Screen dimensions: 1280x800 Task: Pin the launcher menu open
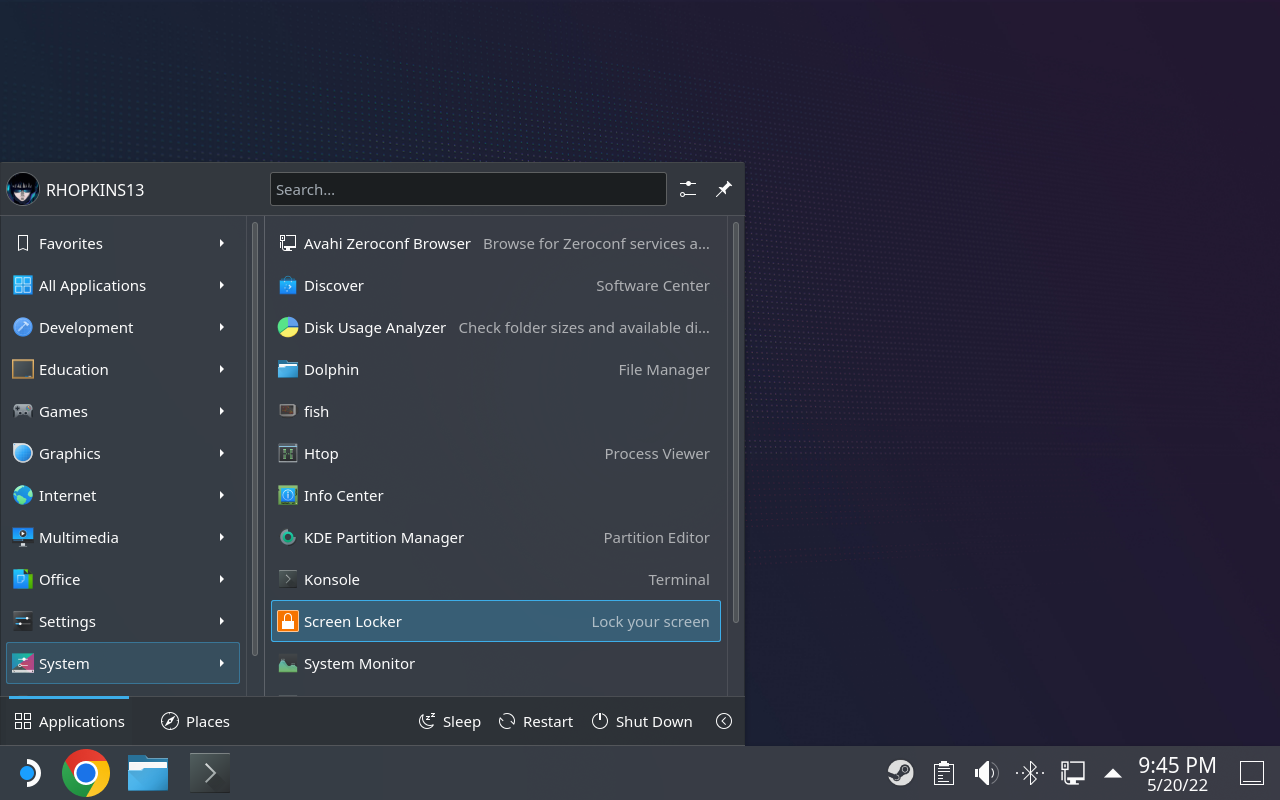point(724,189)
